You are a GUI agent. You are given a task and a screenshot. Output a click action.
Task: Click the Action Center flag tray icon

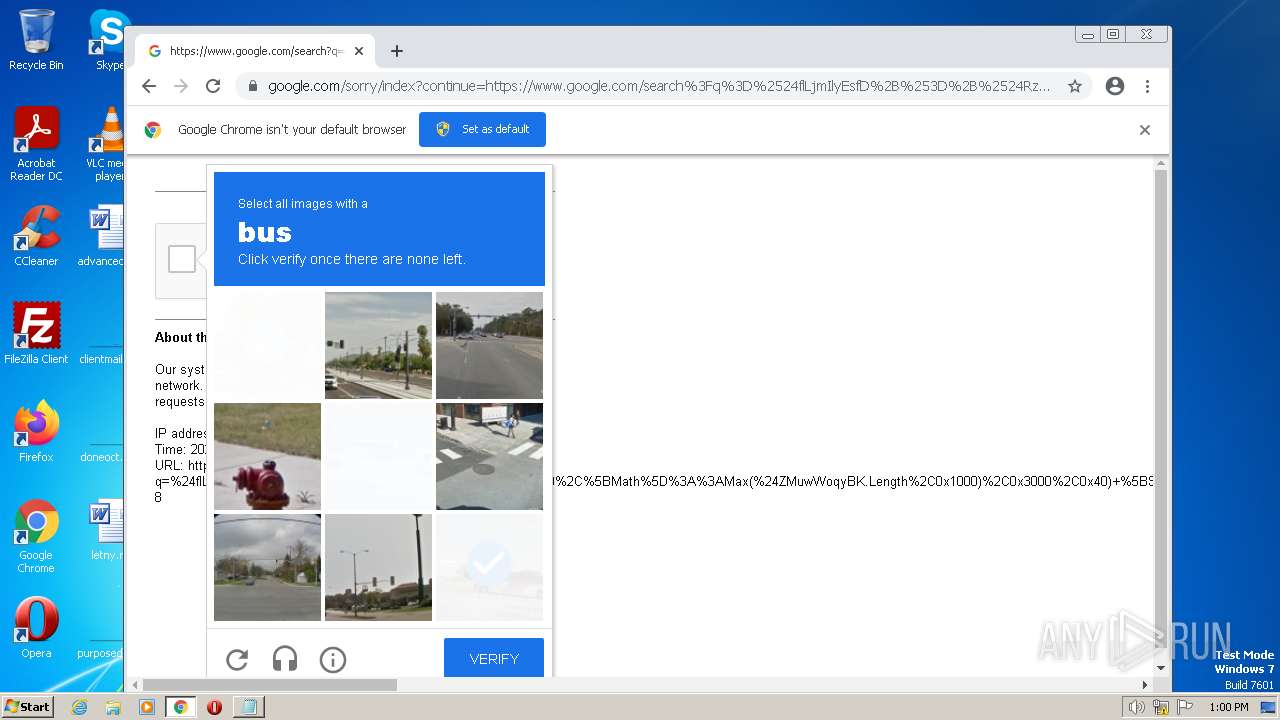coord(1185,707)
